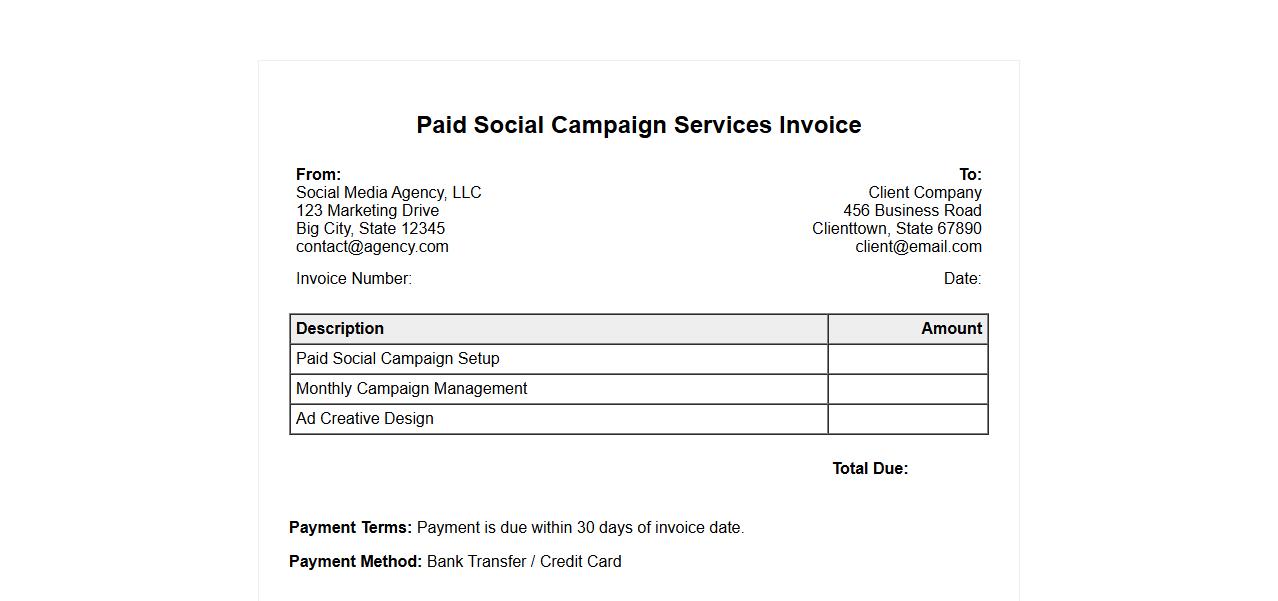Click the 456 Business Road address line

click(912, 211)
